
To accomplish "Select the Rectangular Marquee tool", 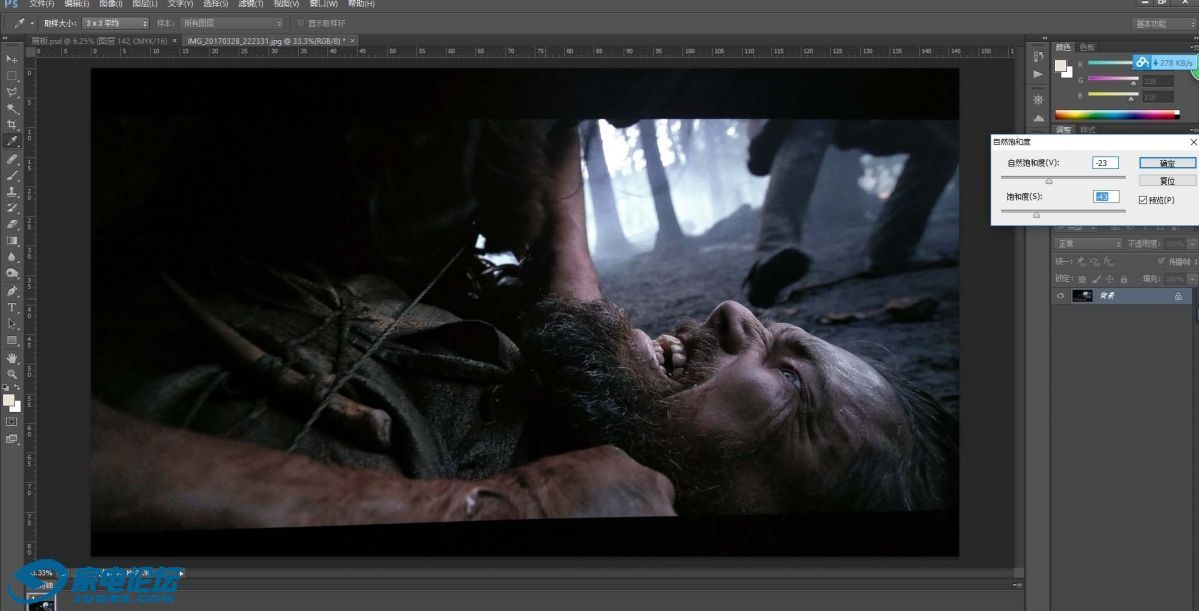I will point(12,76).
